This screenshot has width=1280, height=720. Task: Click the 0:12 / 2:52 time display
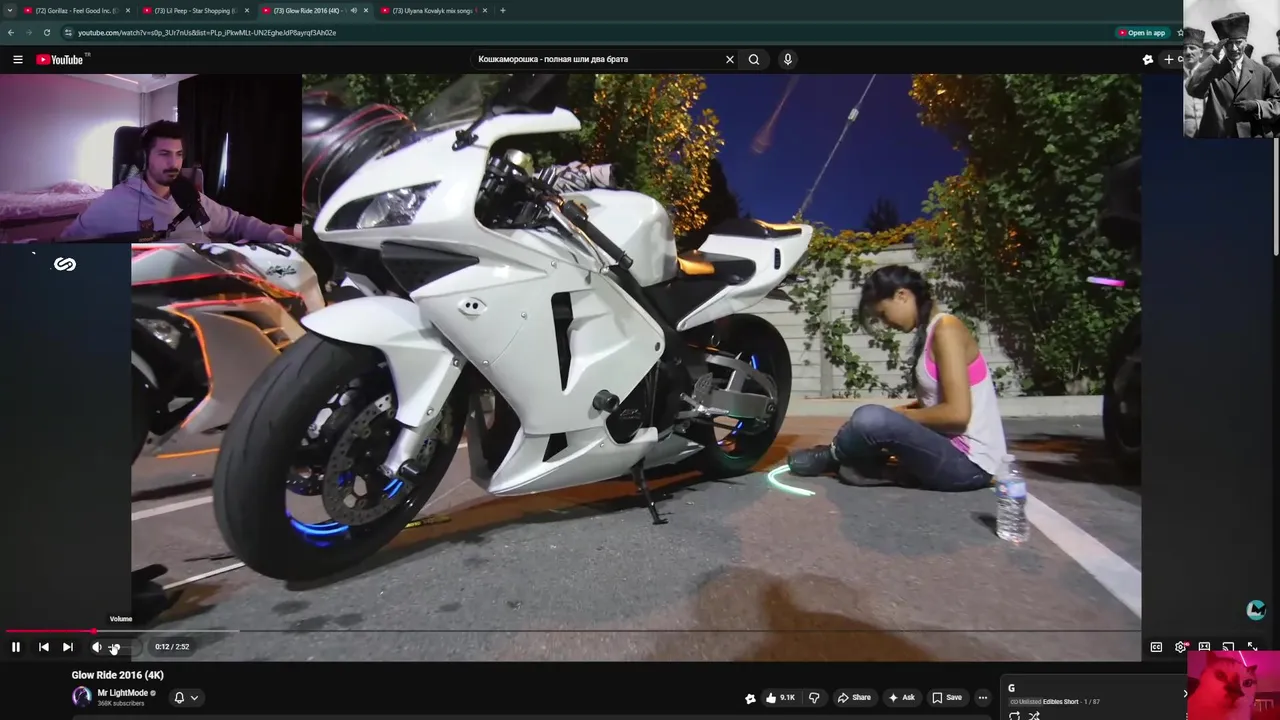[x=172, y=647]
